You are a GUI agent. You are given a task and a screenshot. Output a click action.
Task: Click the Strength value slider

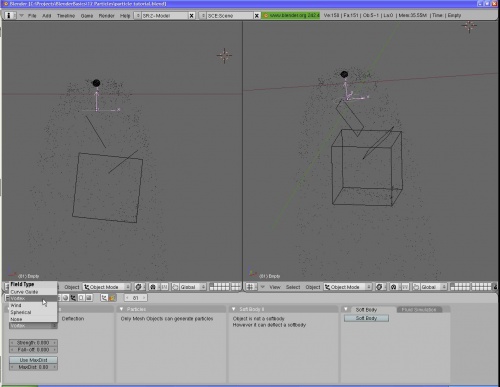pyautogui.click(x=33, y=343)
